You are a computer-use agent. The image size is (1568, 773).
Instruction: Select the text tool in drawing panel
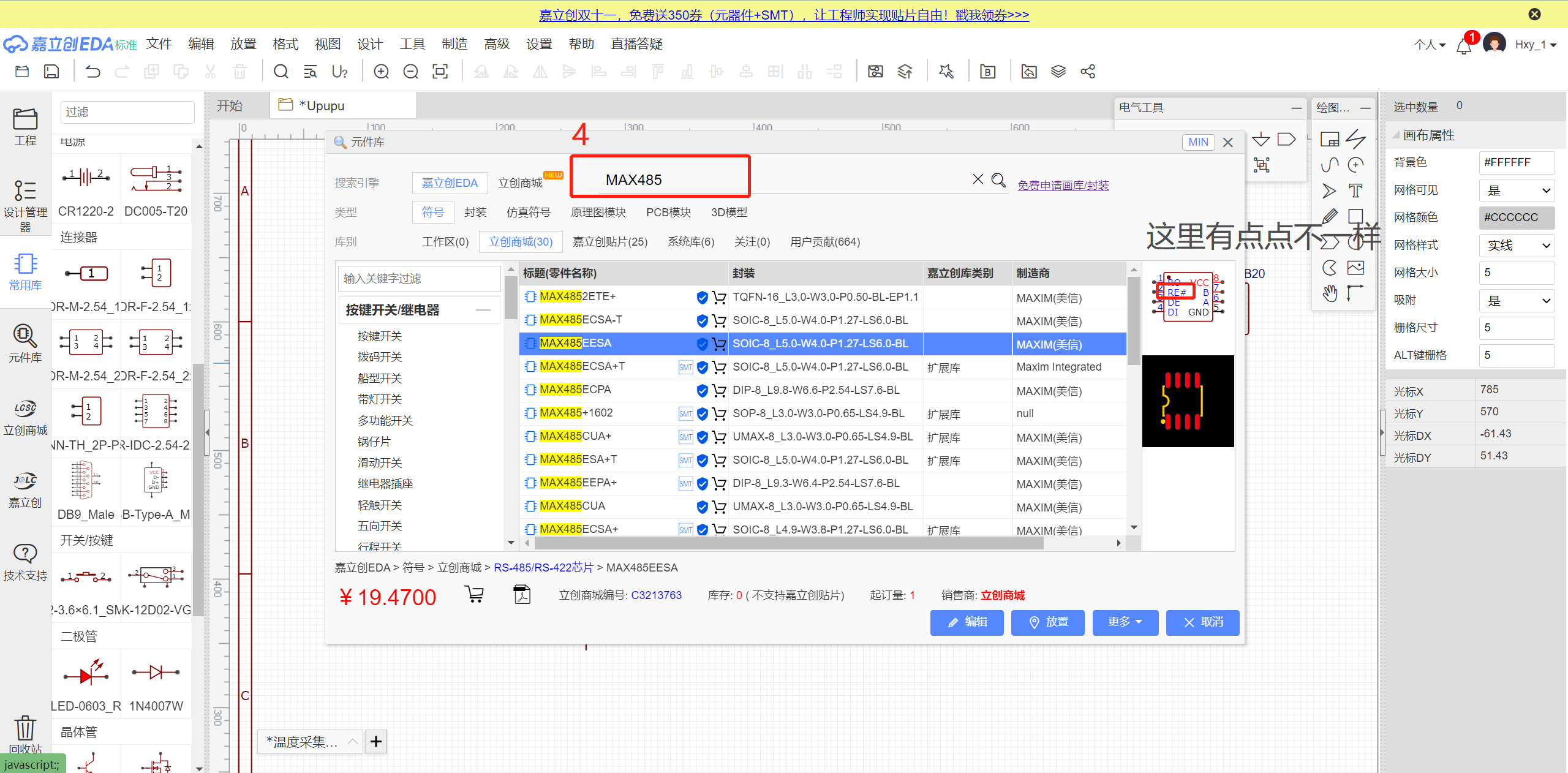pos(1355,190)
